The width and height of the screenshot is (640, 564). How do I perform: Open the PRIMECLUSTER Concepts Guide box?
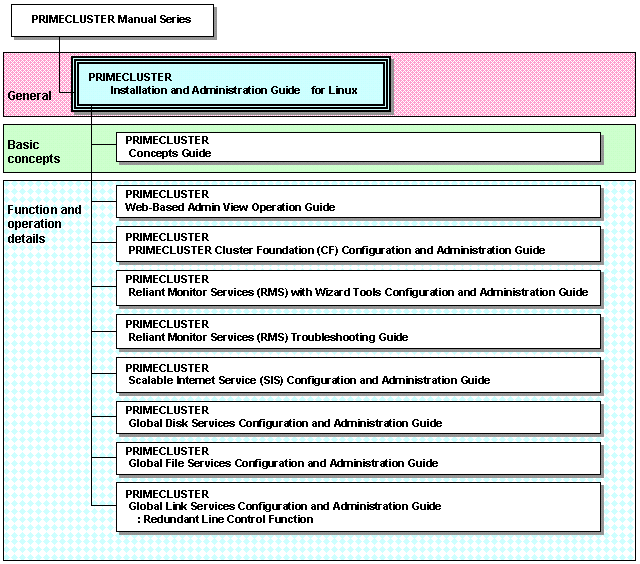(x=358, y=147)
